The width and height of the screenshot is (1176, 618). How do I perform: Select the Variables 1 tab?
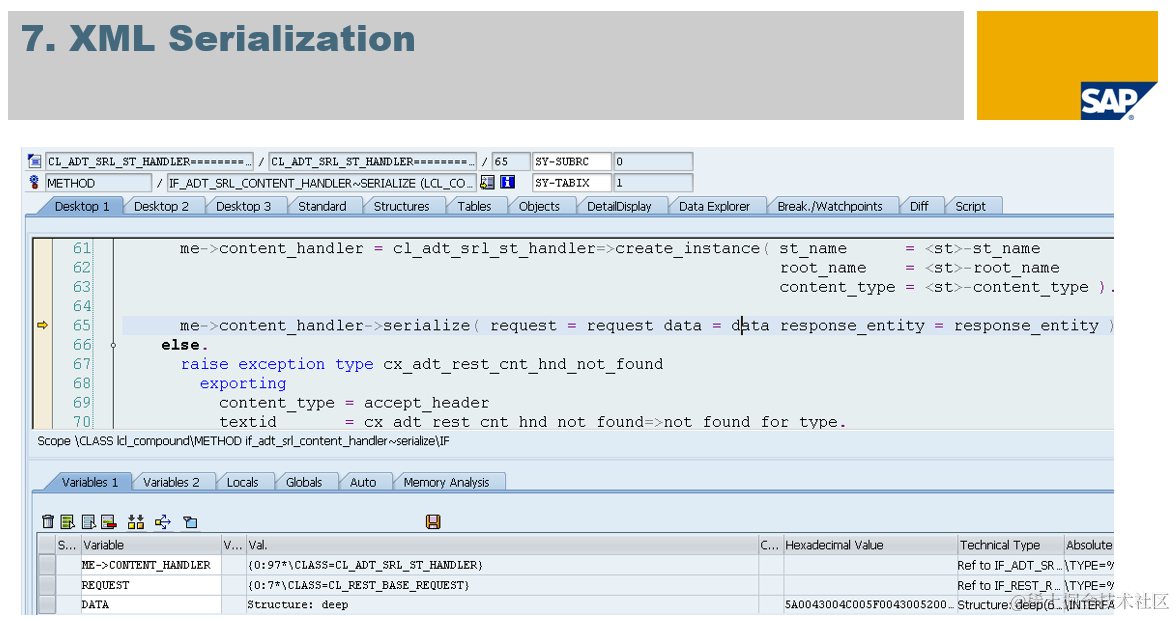[90, 482]
